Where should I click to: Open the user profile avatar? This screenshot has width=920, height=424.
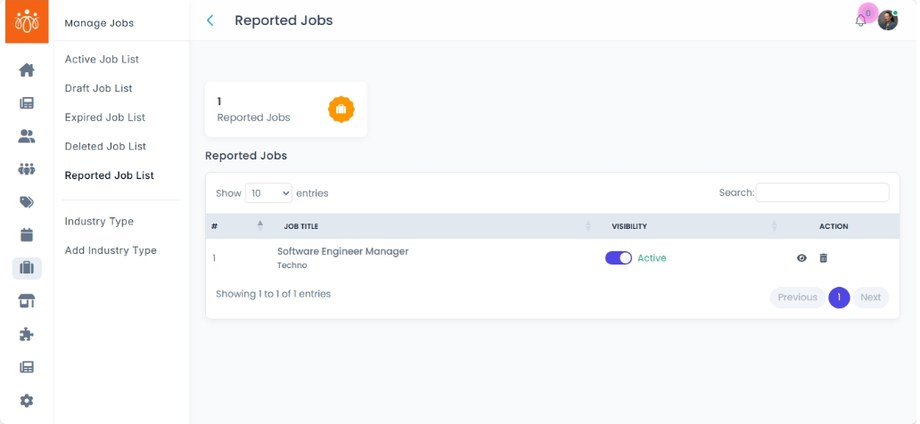point(888,20)
